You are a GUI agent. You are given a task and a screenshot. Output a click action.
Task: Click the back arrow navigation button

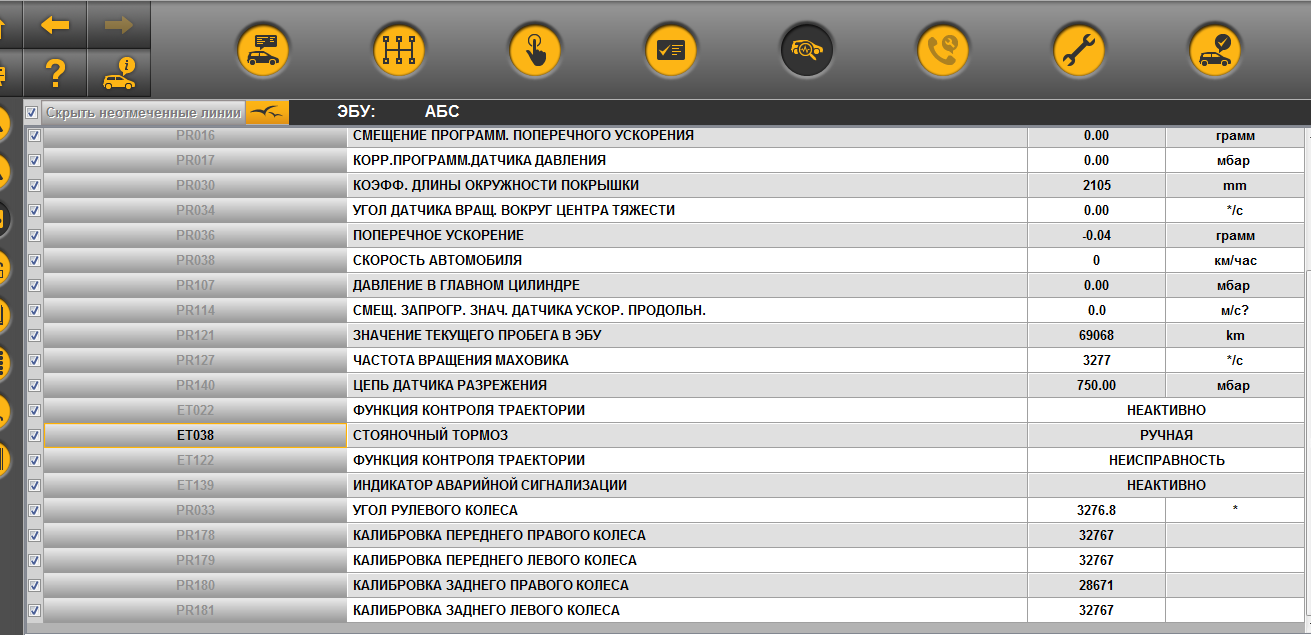[55, 25]
